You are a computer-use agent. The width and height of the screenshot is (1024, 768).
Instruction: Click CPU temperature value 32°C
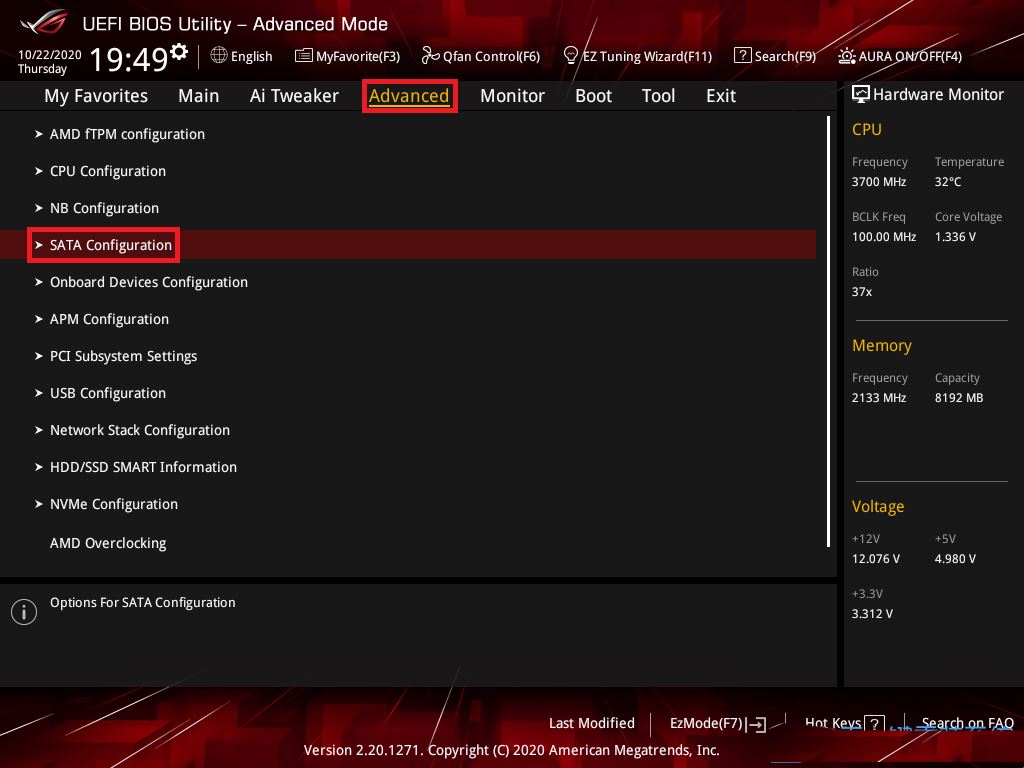(948, 182)
